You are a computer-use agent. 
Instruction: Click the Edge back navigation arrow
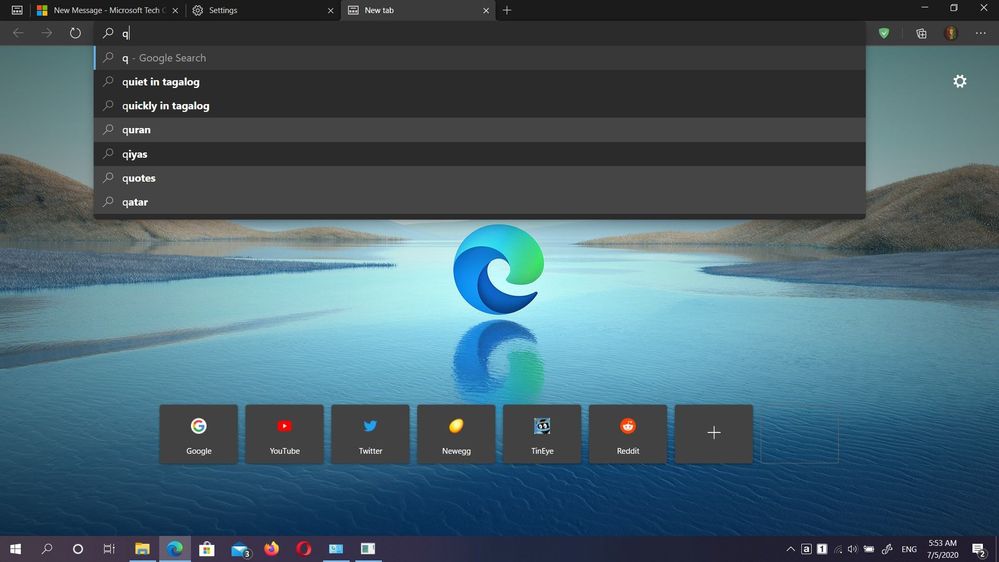[x=18, y=32]
